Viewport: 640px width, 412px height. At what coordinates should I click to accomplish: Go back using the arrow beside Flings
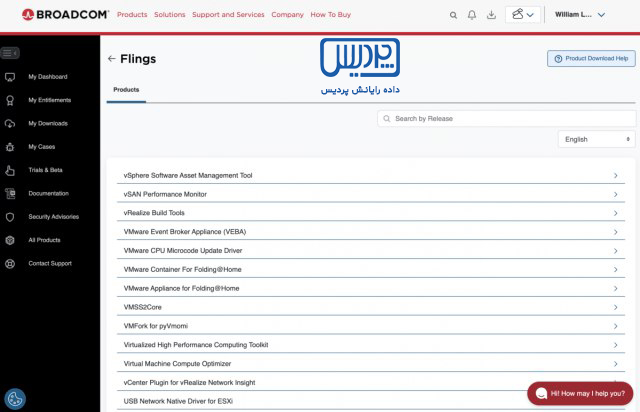[x=111, y=59]
